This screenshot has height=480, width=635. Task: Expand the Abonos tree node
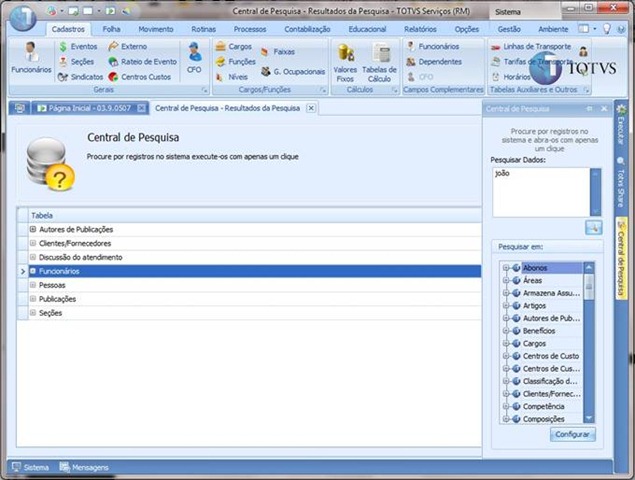[x=506, y=268]
